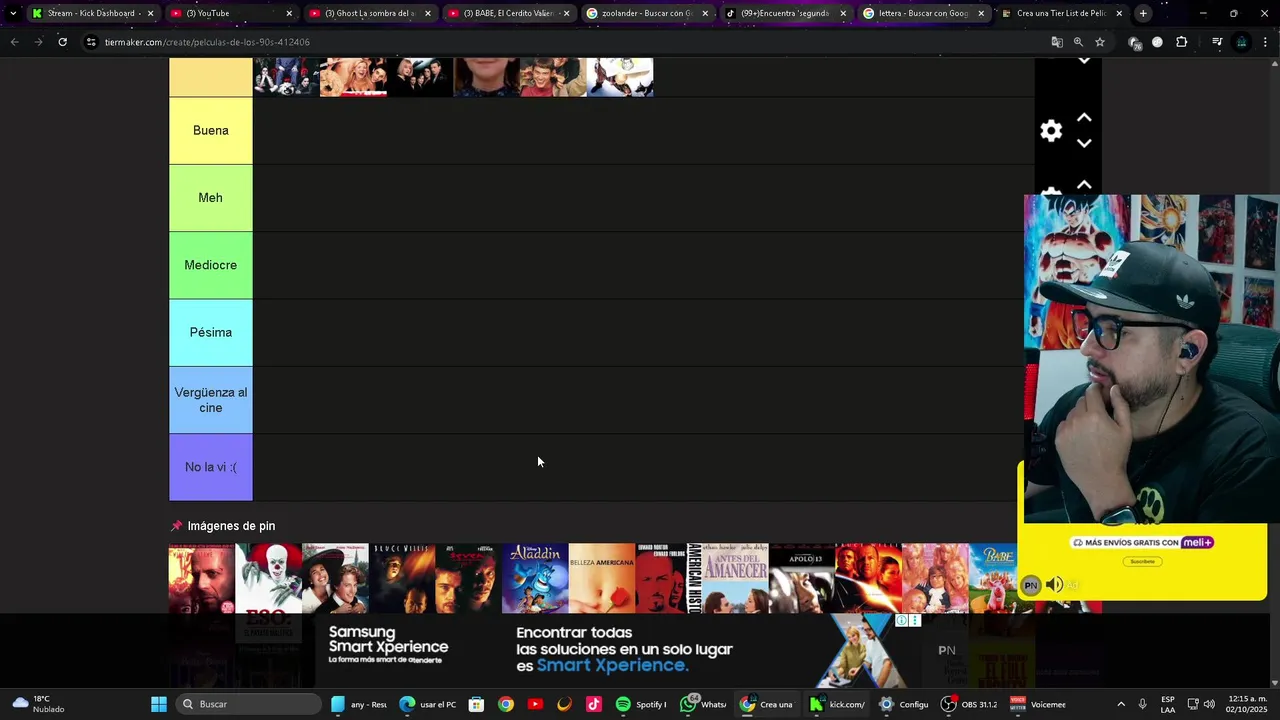This screenshot has width=1280, height=720.
Task: Move the Buena tier row down
Action: [1084, 143]
